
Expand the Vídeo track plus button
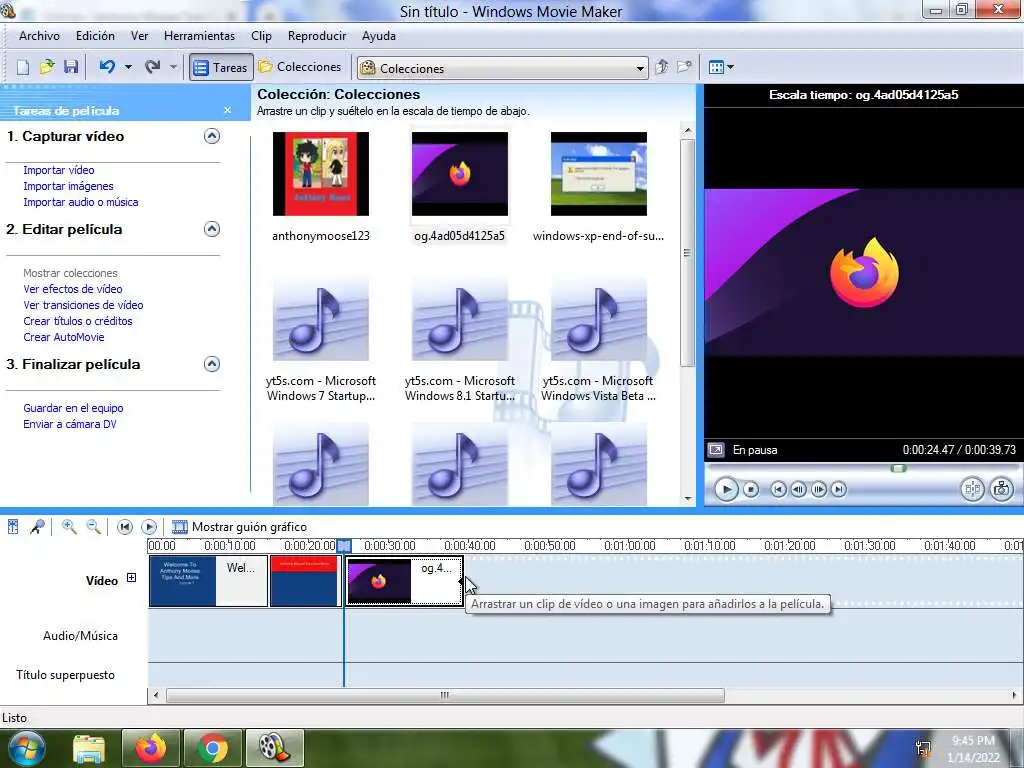pos(131,577)
